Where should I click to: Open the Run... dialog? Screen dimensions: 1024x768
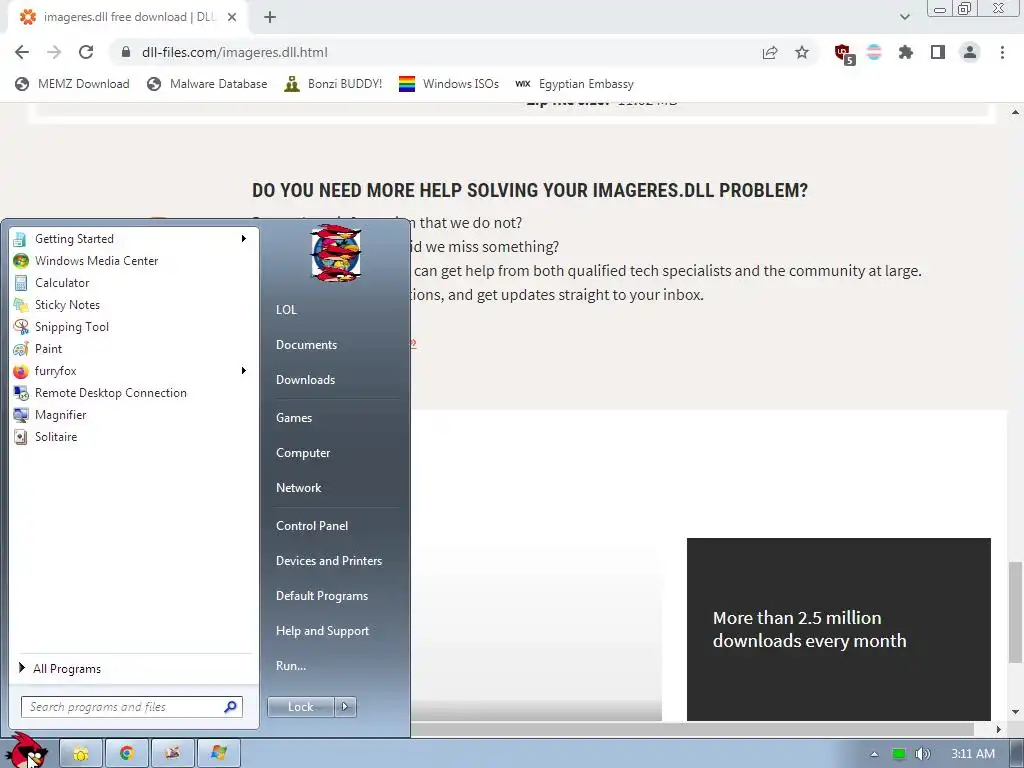coord(291,666)
